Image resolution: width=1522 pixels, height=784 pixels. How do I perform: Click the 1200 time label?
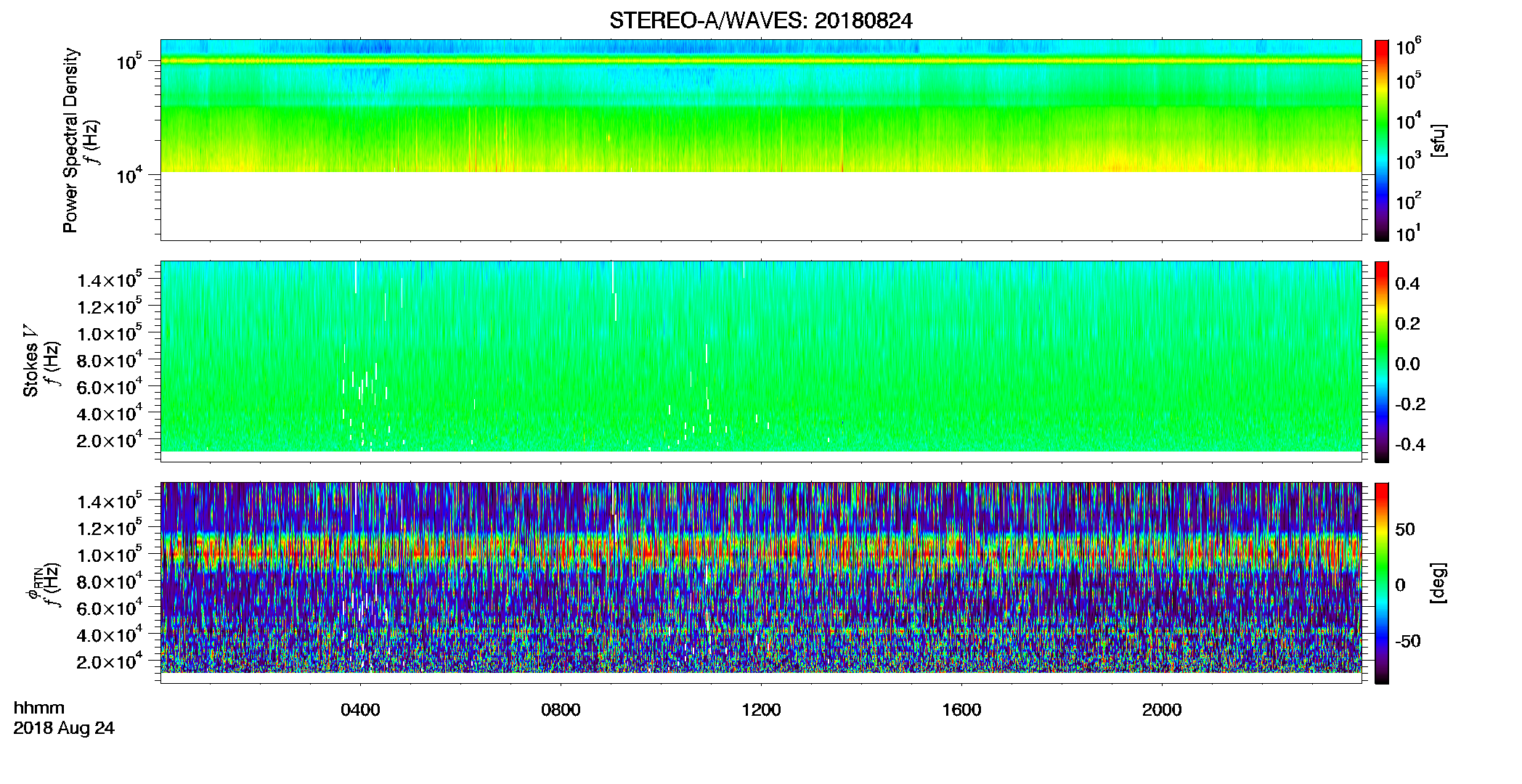(761, 710)
